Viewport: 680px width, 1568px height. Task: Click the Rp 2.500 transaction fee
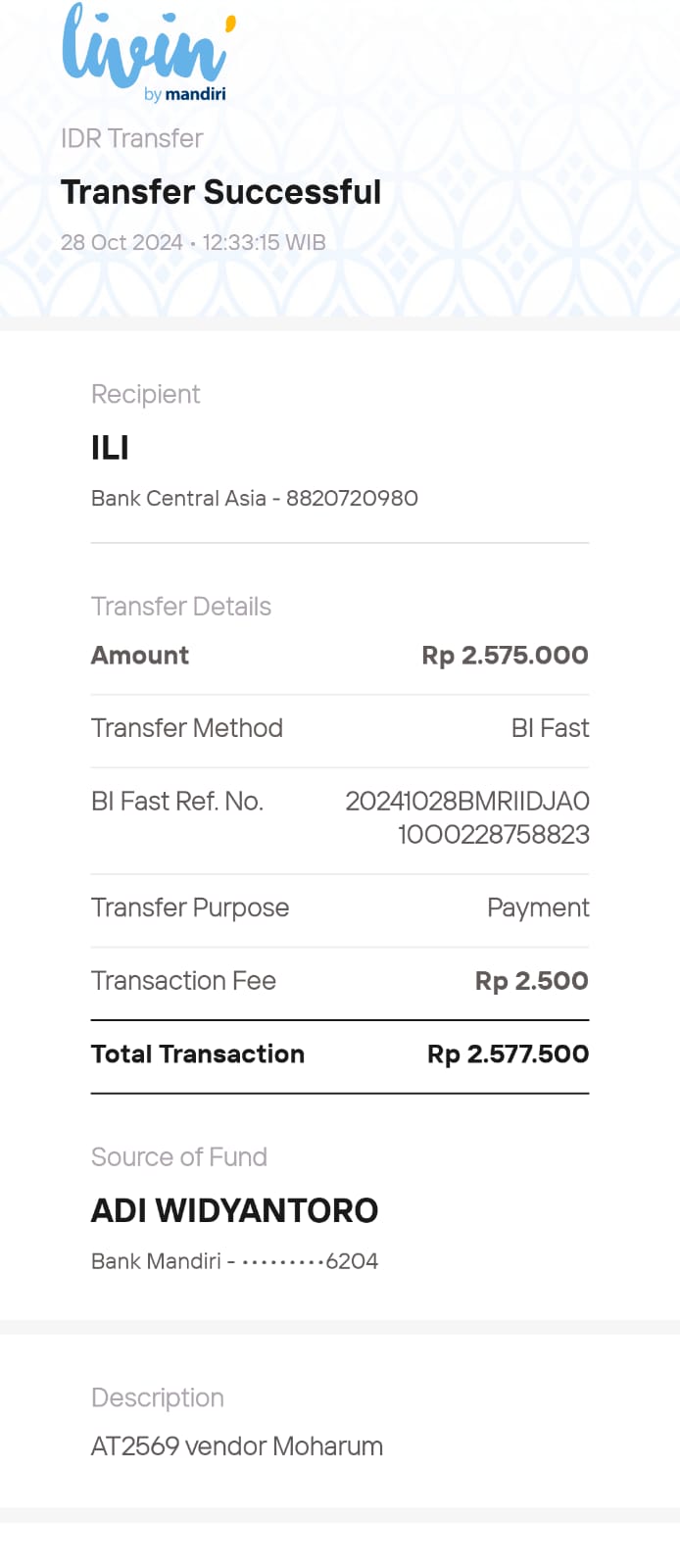pyautogui.click(x=531, y=981)
